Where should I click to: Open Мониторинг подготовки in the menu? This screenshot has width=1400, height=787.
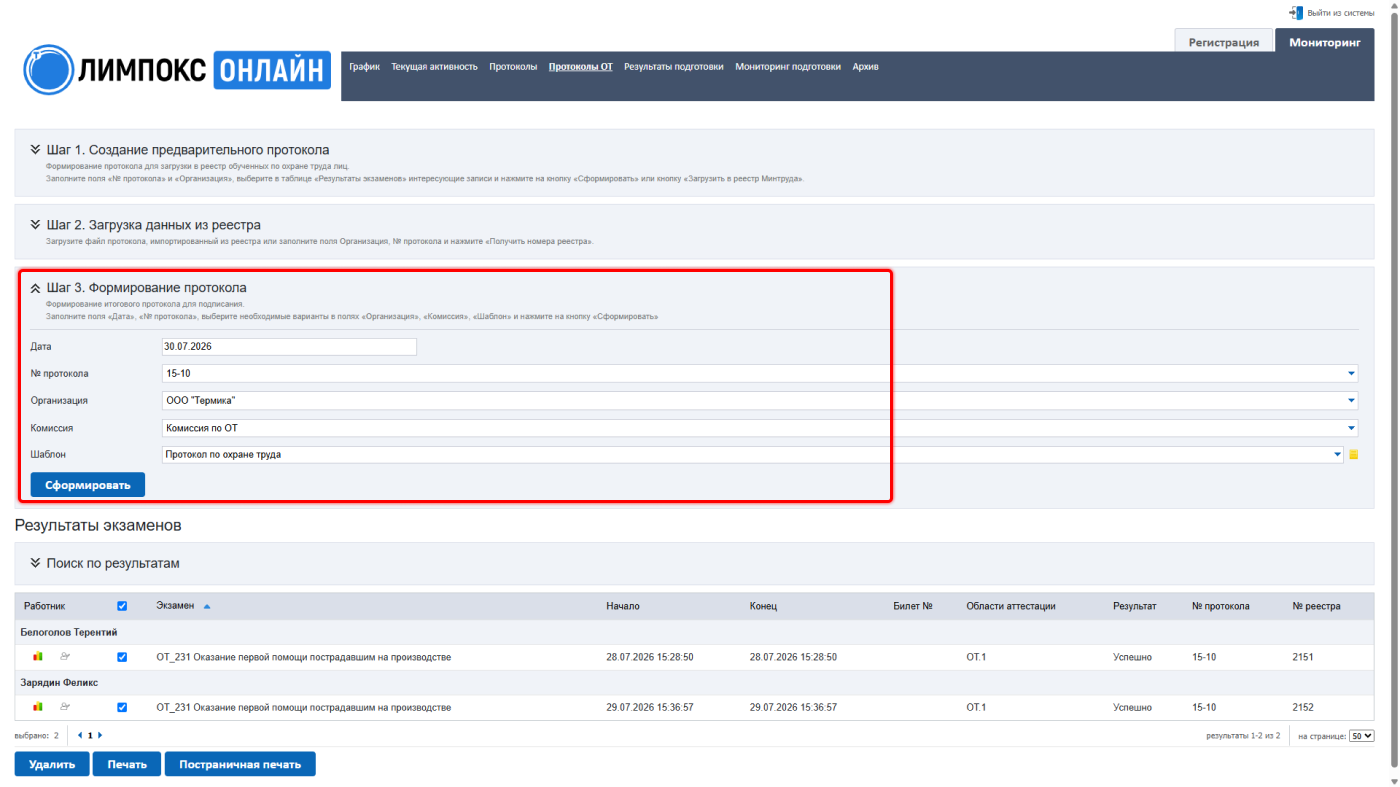tap(788, 67)
